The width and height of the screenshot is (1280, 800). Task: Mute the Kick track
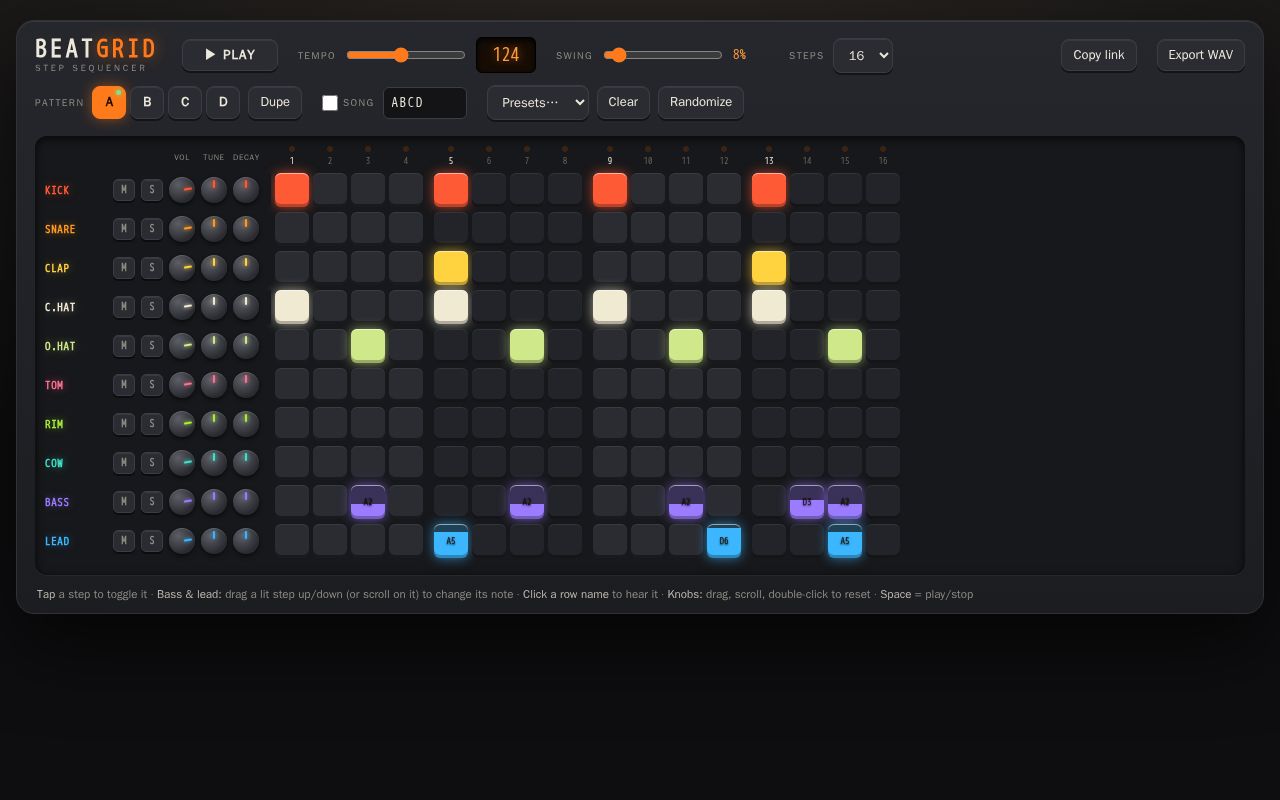(124, 189)
